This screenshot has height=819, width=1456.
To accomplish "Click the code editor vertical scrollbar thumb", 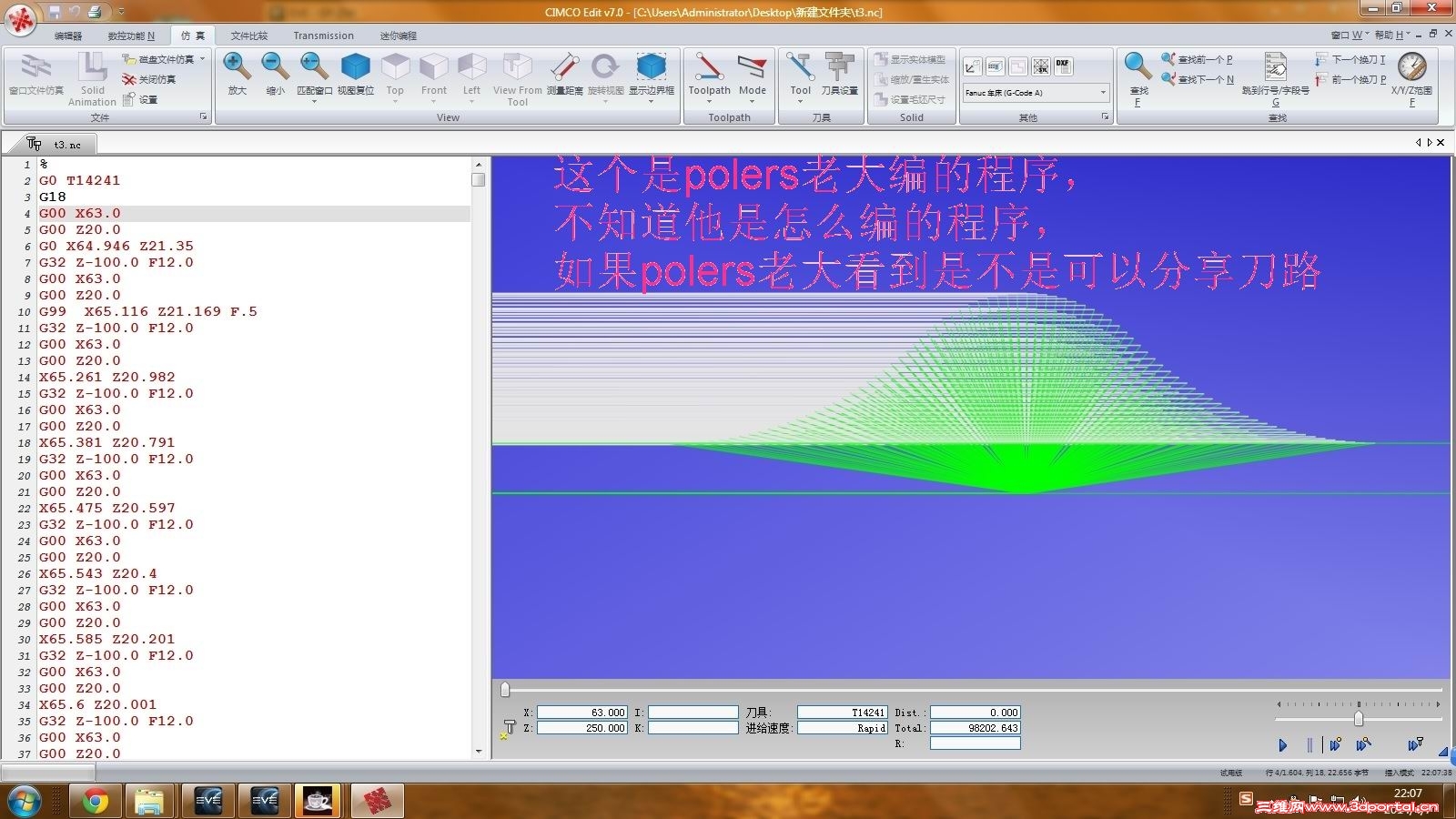I will tap(478, 179).
